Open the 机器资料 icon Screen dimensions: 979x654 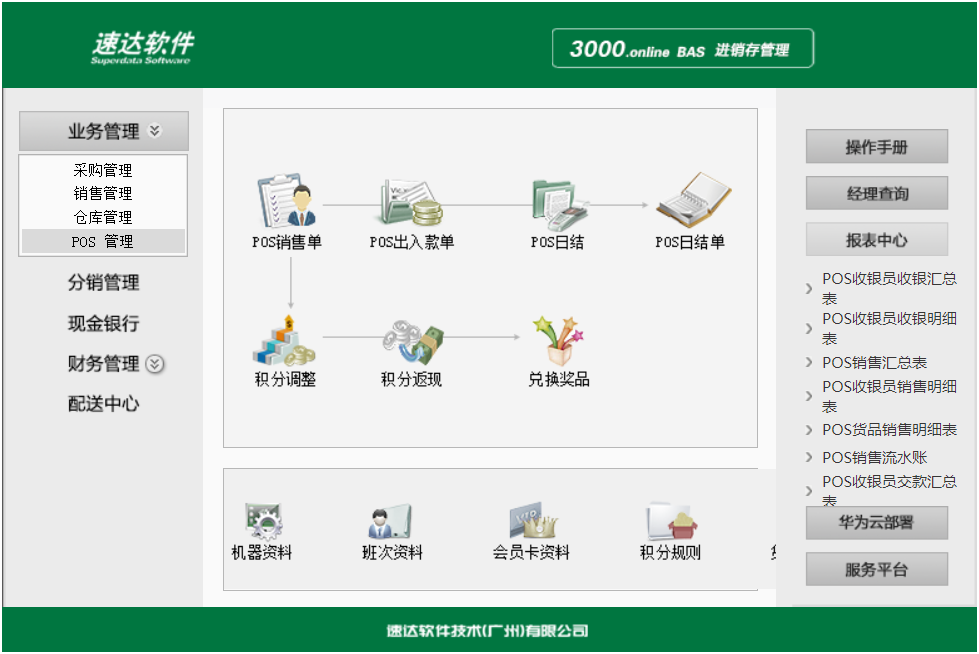[263, 521]
